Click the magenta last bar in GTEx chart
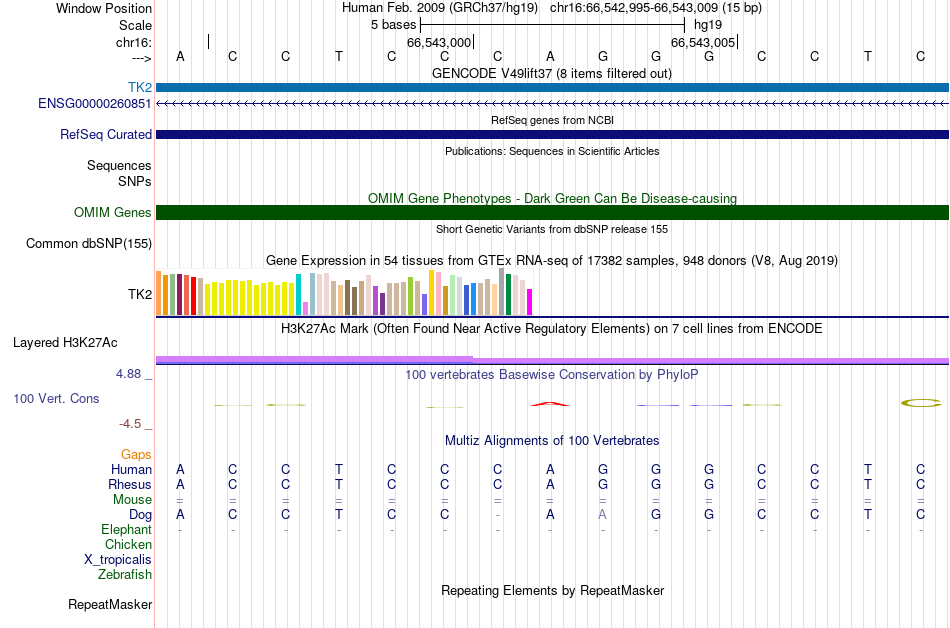950x628 pixels. [529, 302]
